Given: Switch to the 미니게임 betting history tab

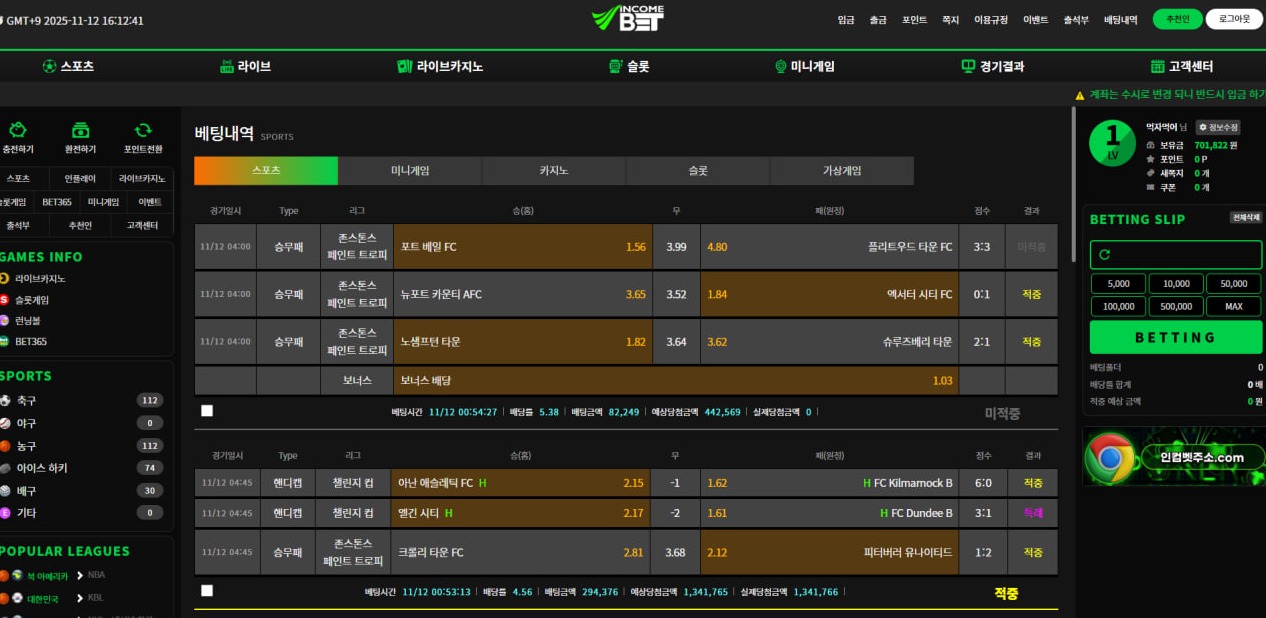Looking at the screenshot, I should (410, 171).
